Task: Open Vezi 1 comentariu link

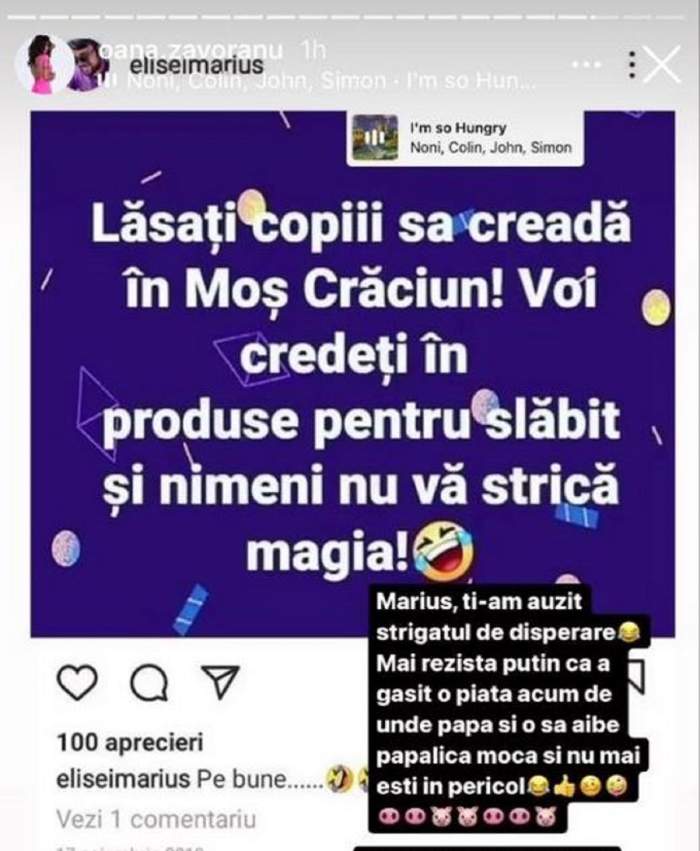Action: [x=156, y=819]
